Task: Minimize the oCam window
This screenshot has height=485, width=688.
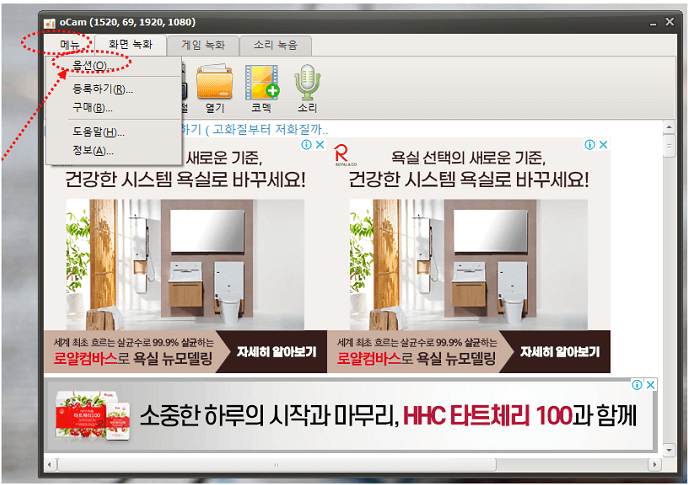Action: coord(653,23)
